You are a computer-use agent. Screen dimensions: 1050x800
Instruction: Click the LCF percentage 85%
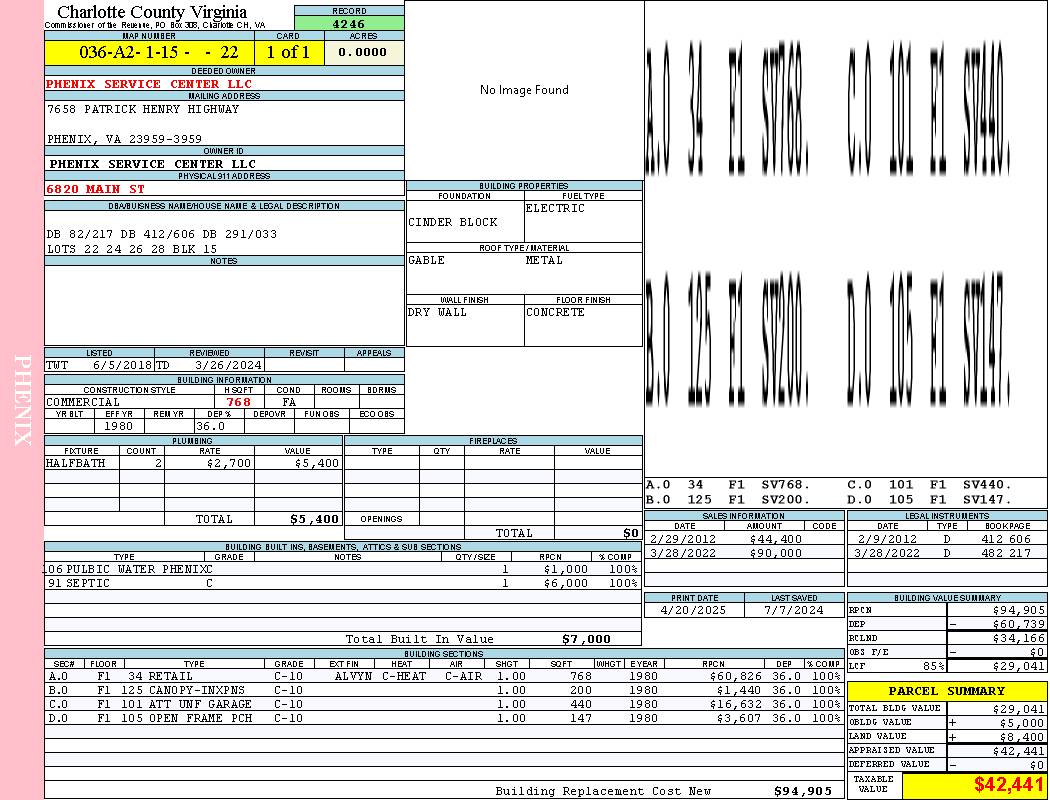coord(933,666)
